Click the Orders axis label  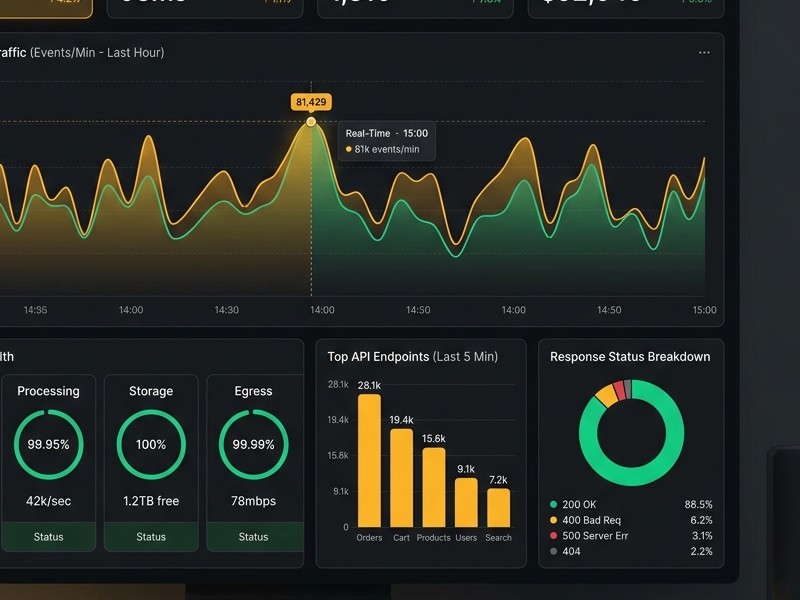coord(369,538)
